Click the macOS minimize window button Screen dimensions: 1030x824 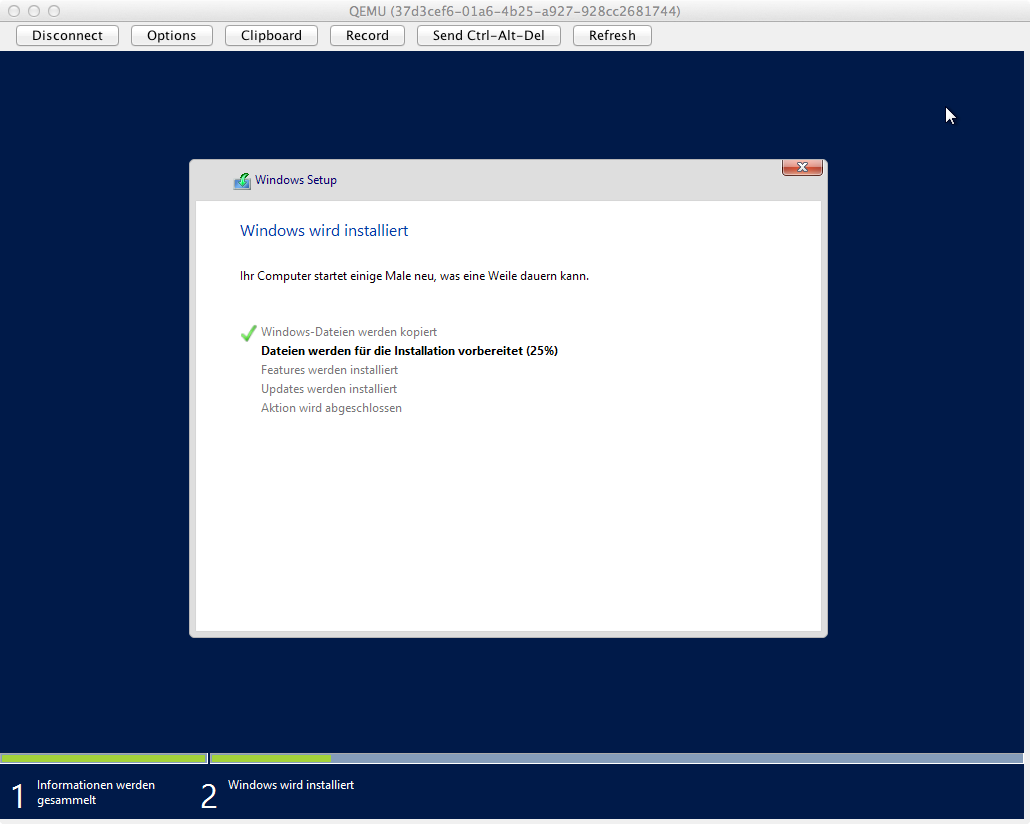tap(34, 11)
